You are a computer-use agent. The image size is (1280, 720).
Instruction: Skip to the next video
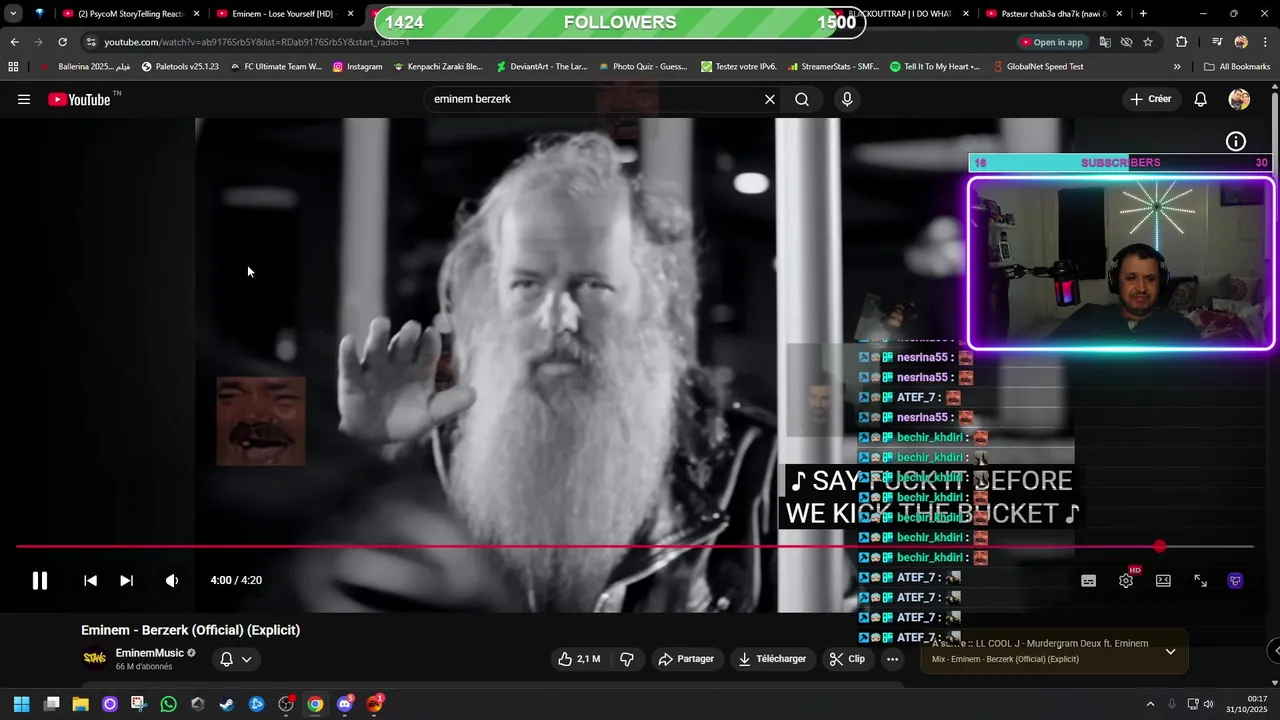pyautogui.click(x=126, y=580)
